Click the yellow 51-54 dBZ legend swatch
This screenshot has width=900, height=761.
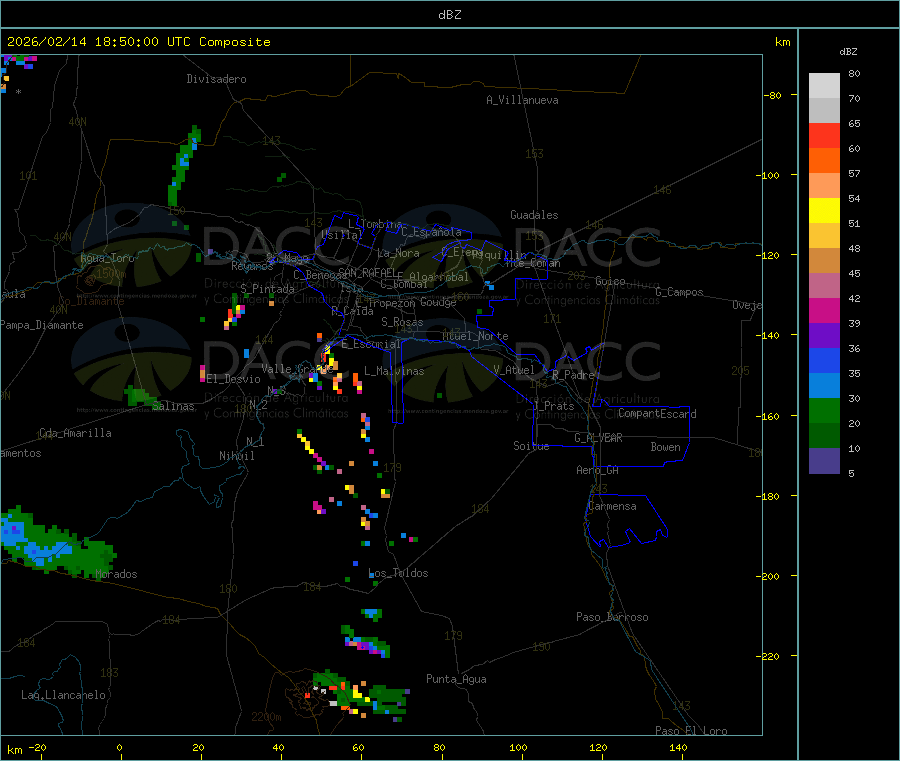click(824, 211)
